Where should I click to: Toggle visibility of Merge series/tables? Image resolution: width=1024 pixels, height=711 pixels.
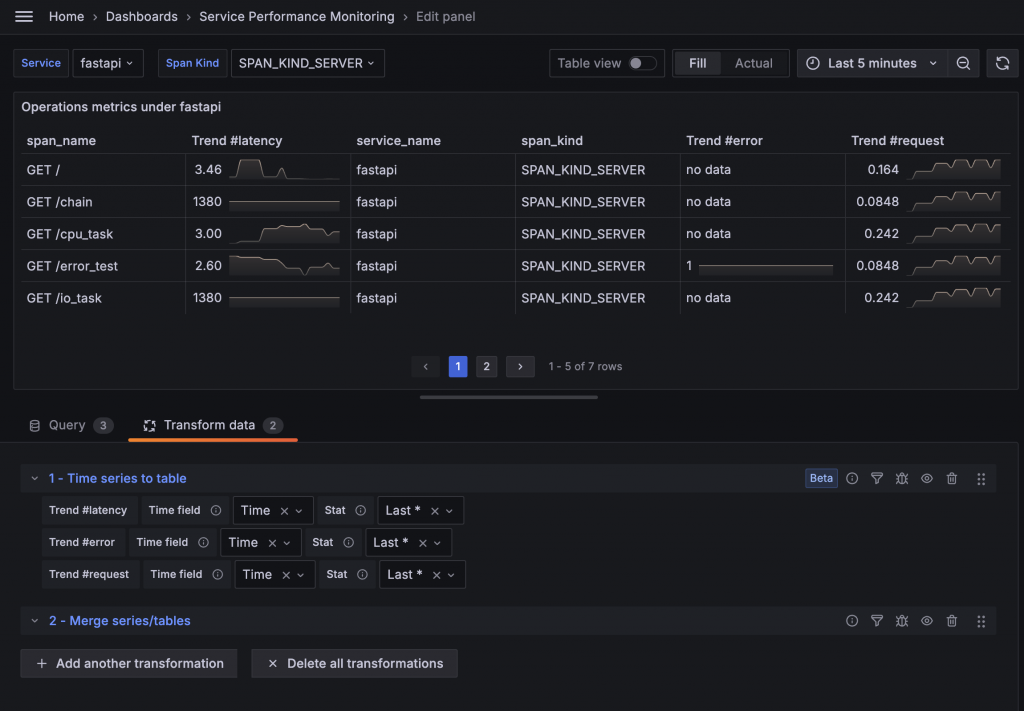point(927,621)
